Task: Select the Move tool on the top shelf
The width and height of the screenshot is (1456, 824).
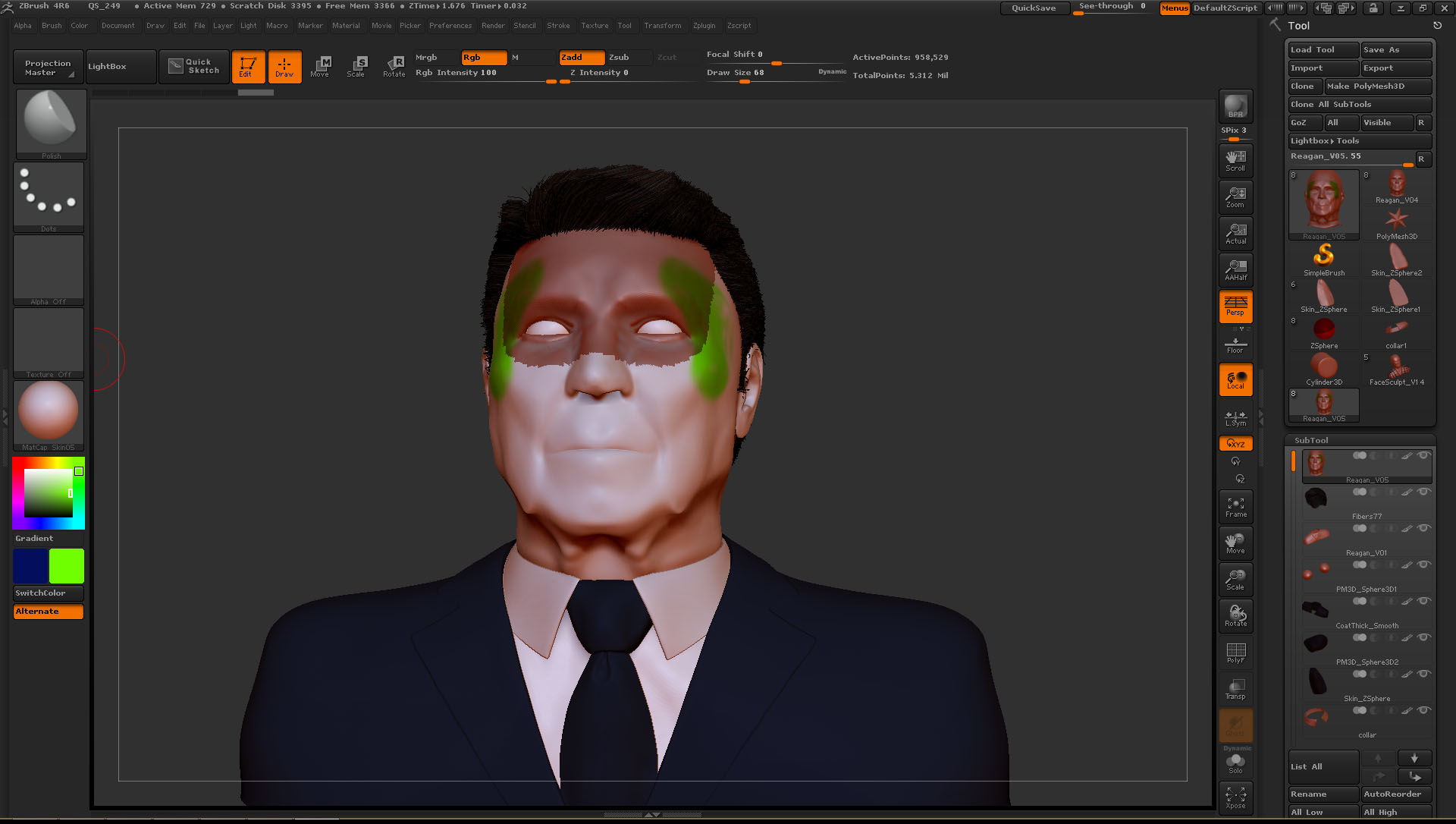Action: [322, 66]
